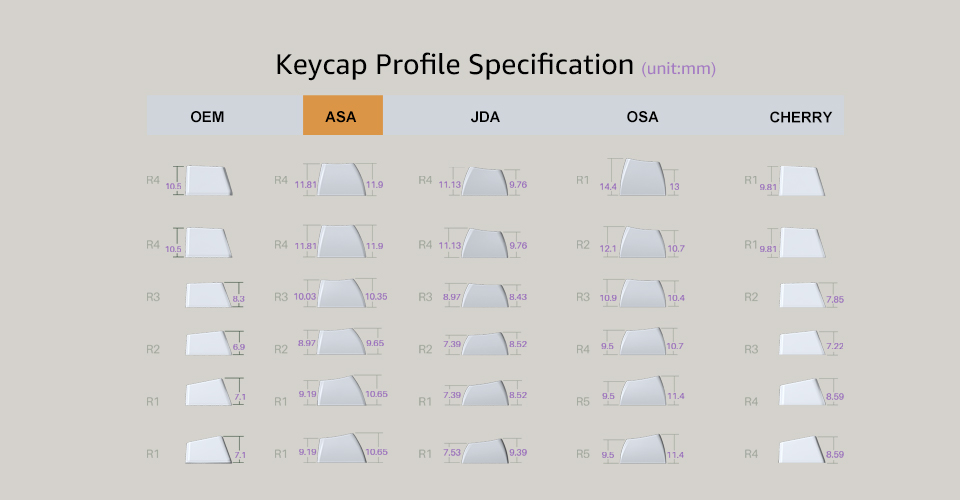This screenshot has width=960, height=500.
Task: Click the CHERRY R2 keycap image
Action: 801,295
